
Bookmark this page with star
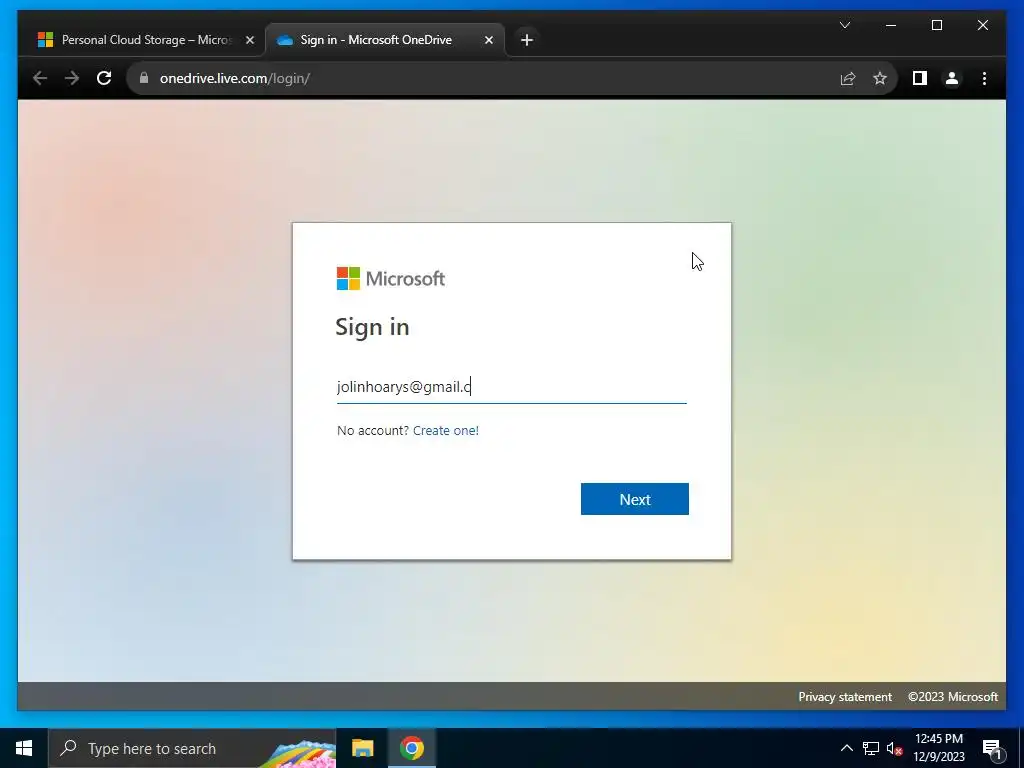[x=880, y=78]
